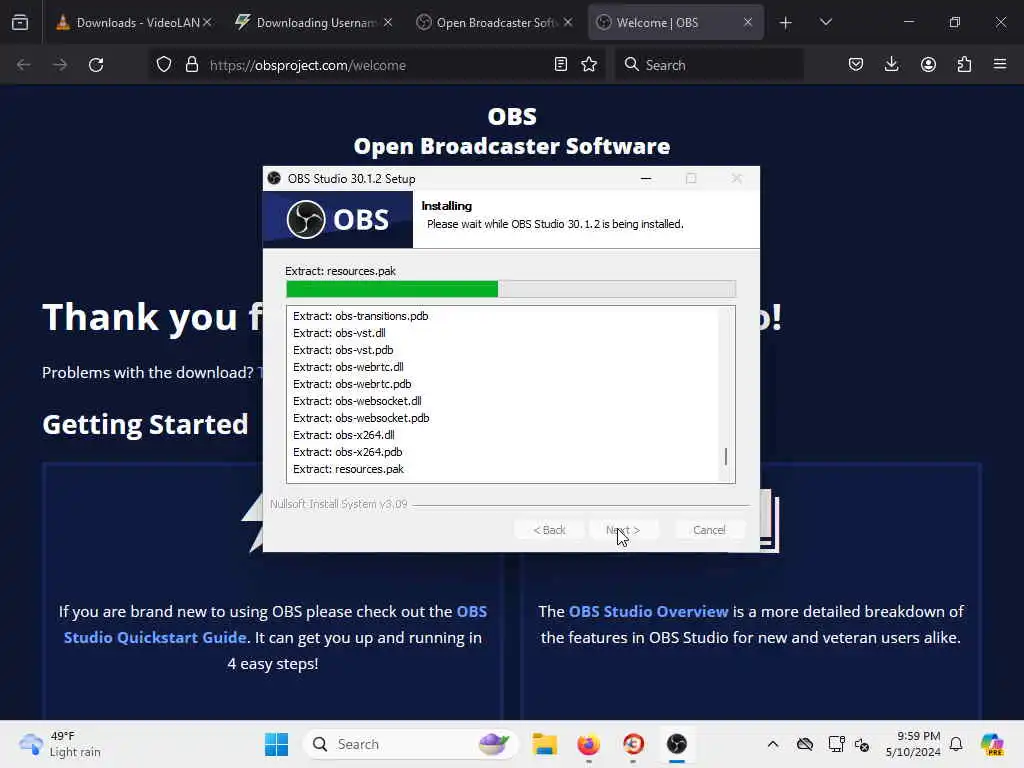This screenshot has height=768, width=1024.
Task: Close the Downloading Username tab
Action: (x=388, y=22)
